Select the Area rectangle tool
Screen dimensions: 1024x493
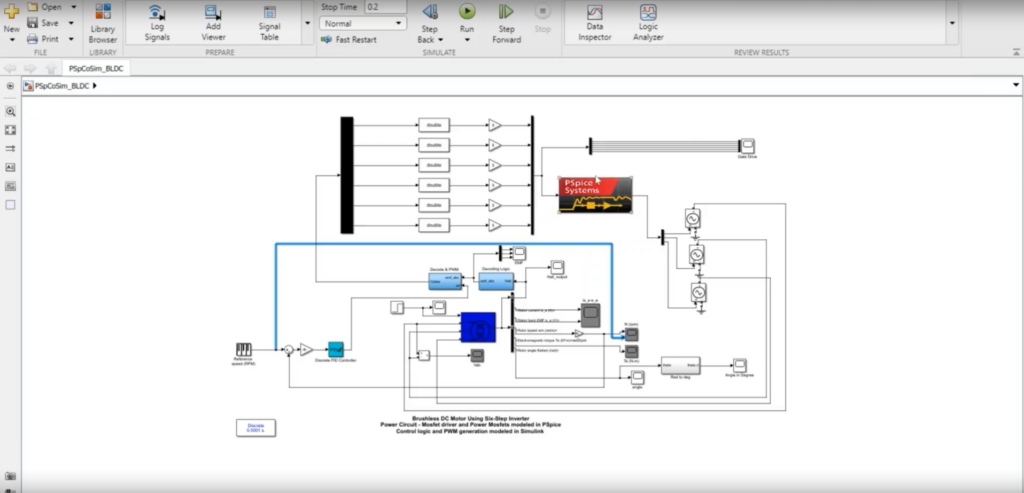point(10,205)
